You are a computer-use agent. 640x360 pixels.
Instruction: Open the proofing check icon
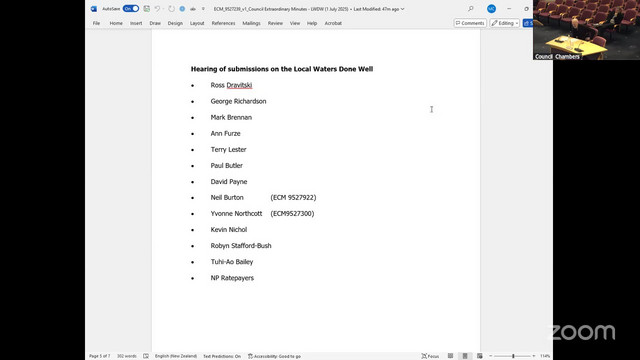[x=146, y=356]
